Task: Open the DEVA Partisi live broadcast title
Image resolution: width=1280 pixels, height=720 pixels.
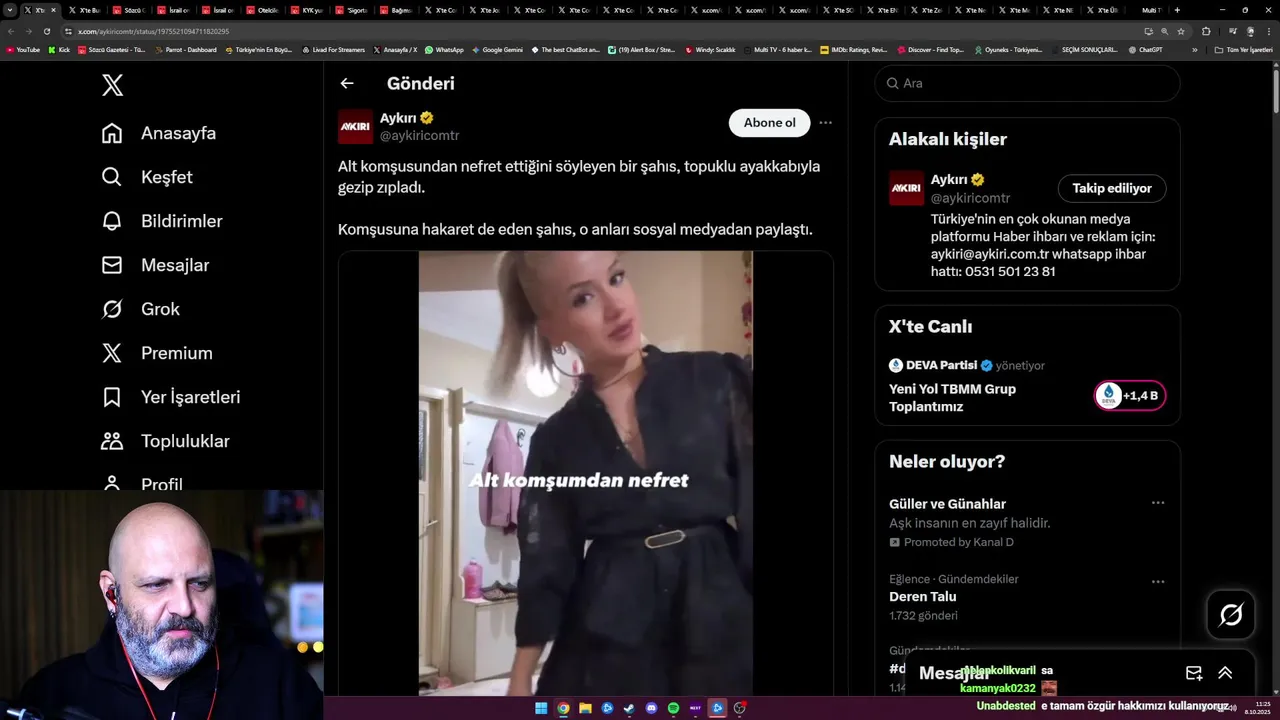Action: point(952,398)
